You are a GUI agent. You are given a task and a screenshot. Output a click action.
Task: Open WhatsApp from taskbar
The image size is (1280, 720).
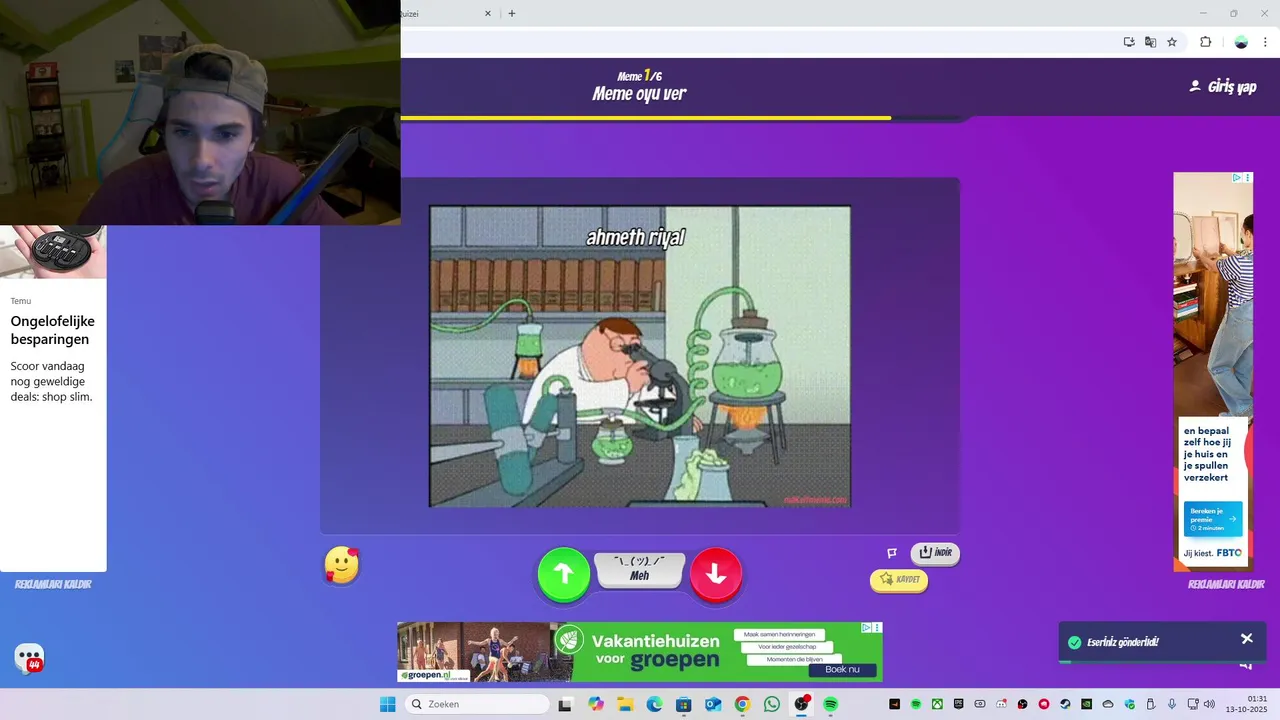[771, 704]
